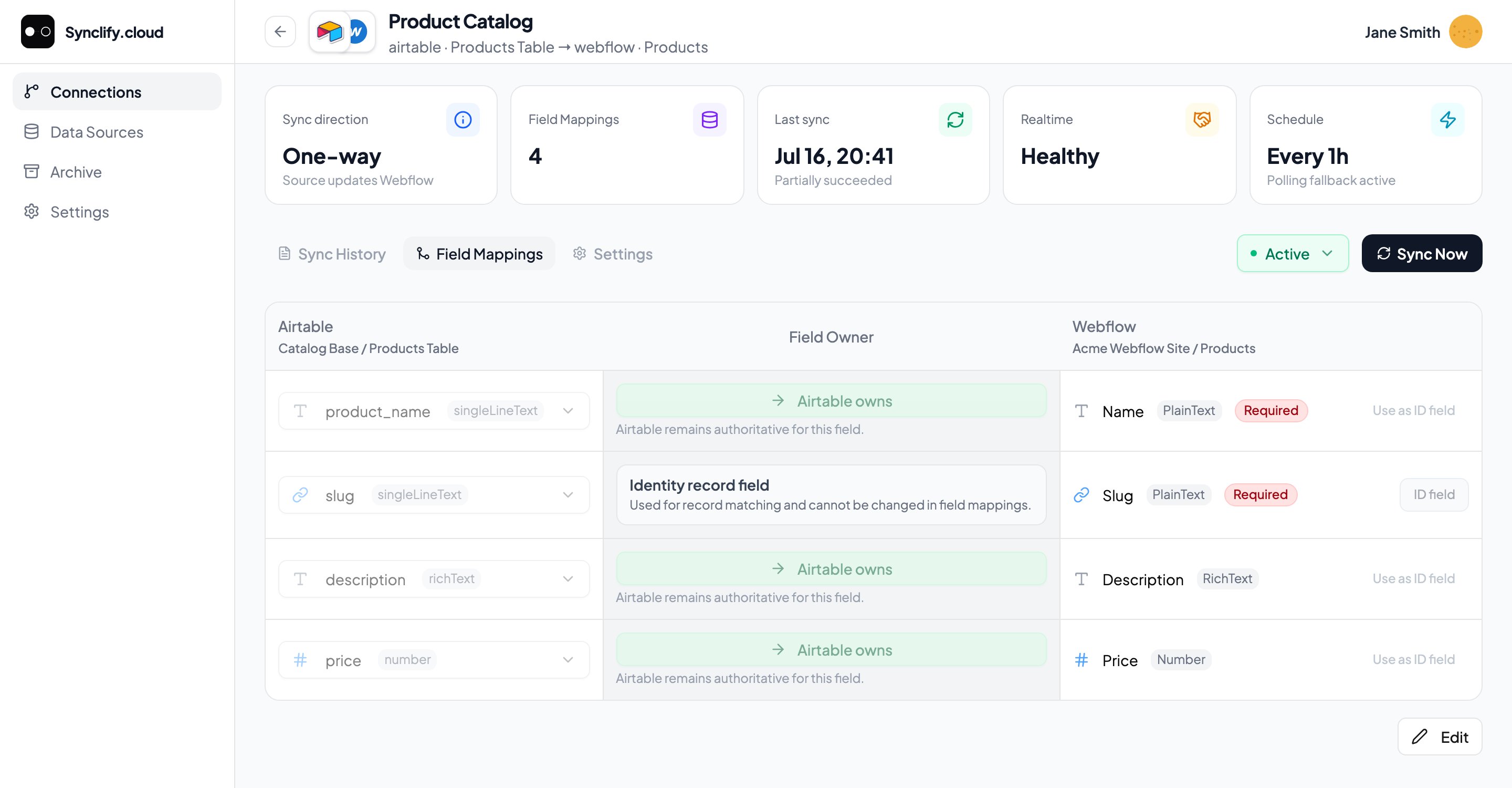Click the text icon beside Webflow Name
This screenshot has height=788, width=1512.
[1081, 411]
